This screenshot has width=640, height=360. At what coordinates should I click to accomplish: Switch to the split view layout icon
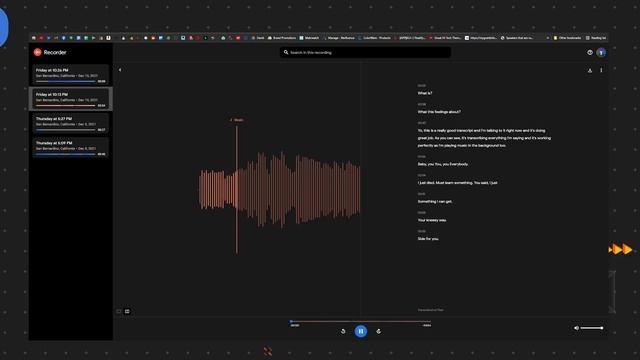pos(127,311)
